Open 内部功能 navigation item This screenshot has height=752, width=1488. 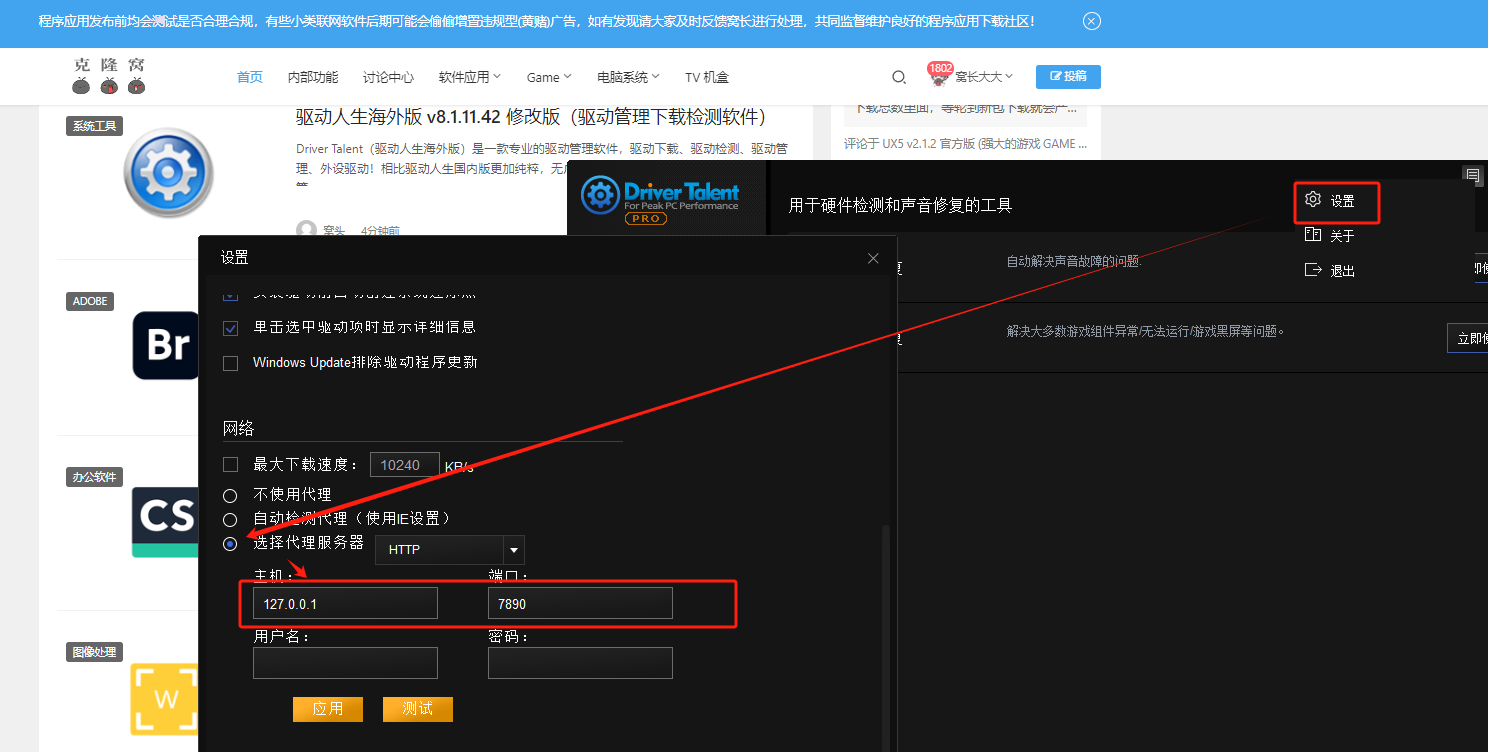click(313, 77)
